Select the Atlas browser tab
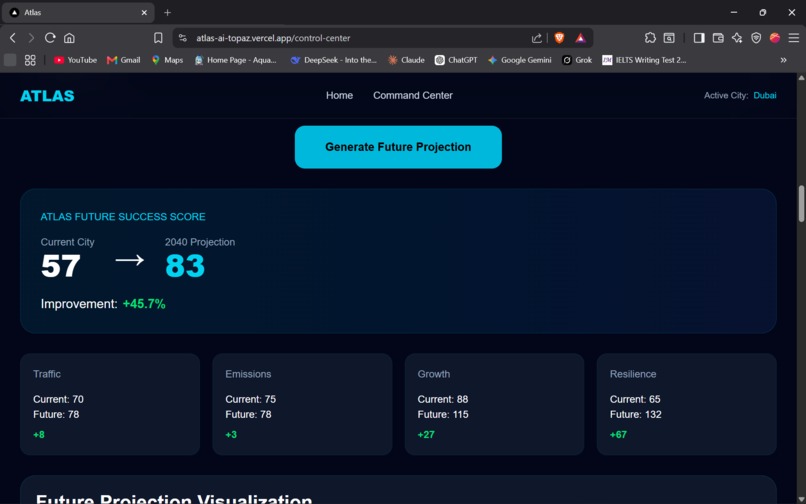Viewport: 806px width, 504px height. pos(78,12)
